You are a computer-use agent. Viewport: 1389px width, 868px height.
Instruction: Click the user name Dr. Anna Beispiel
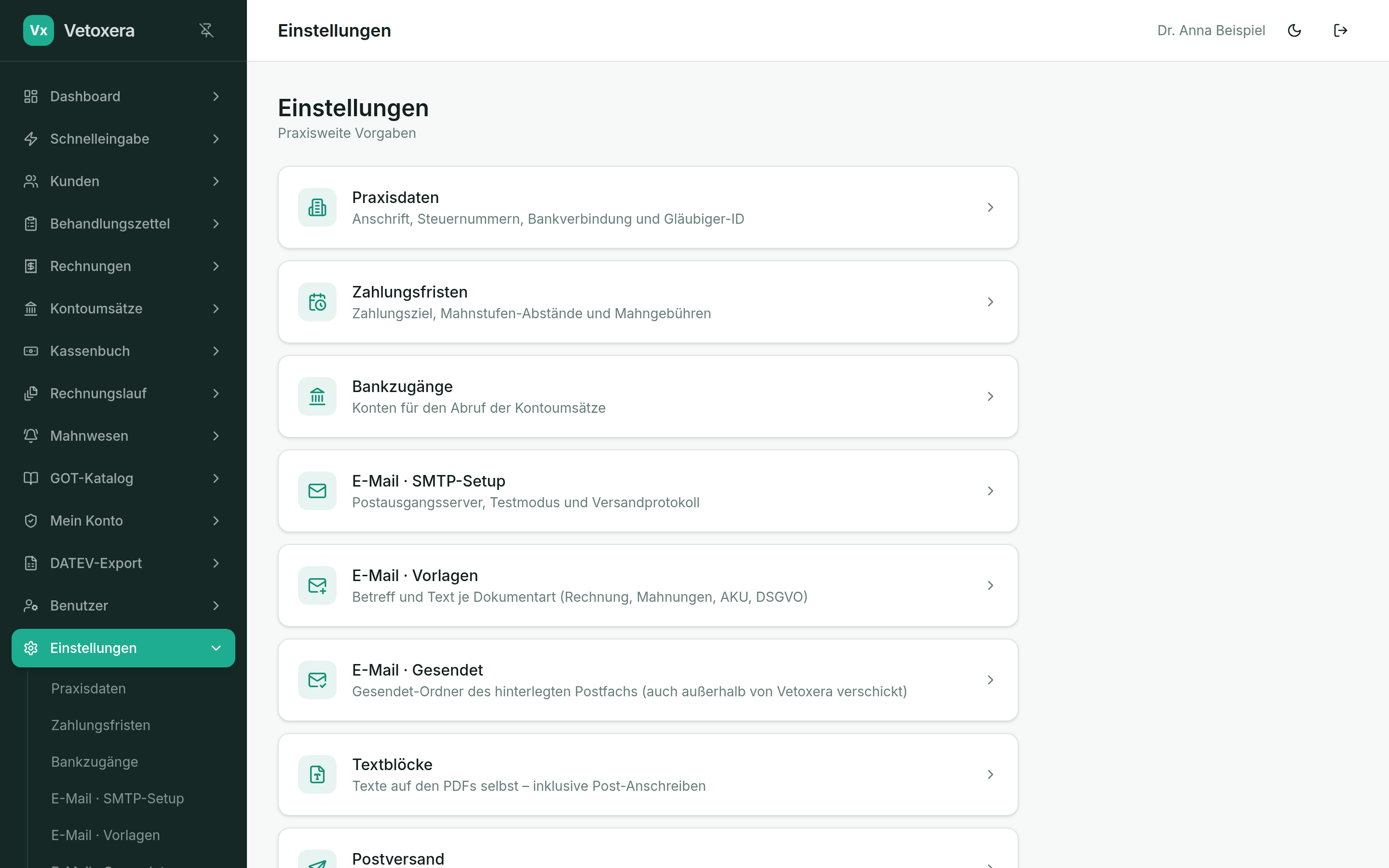(1211, 30)
